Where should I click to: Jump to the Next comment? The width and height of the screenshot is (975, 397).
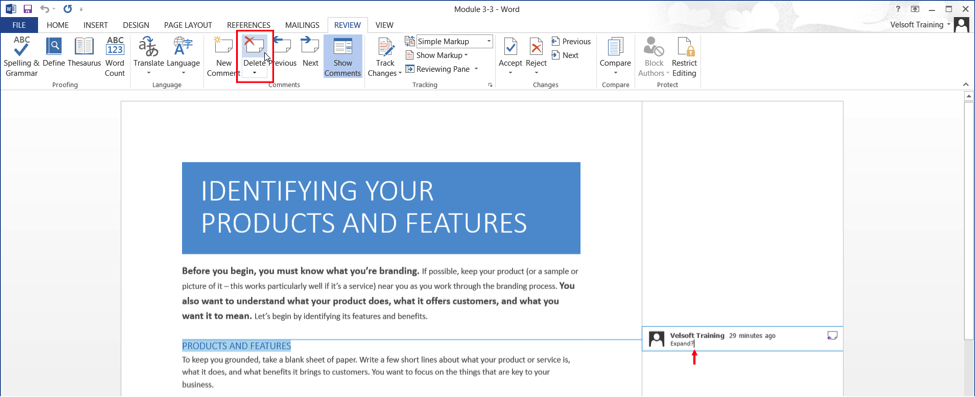coord(310,52)
